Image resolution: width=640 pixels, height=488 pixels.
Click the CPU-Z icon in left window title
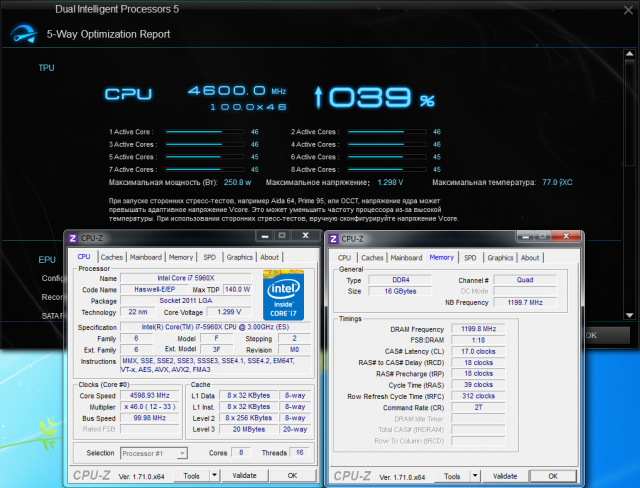coord(73,238)
